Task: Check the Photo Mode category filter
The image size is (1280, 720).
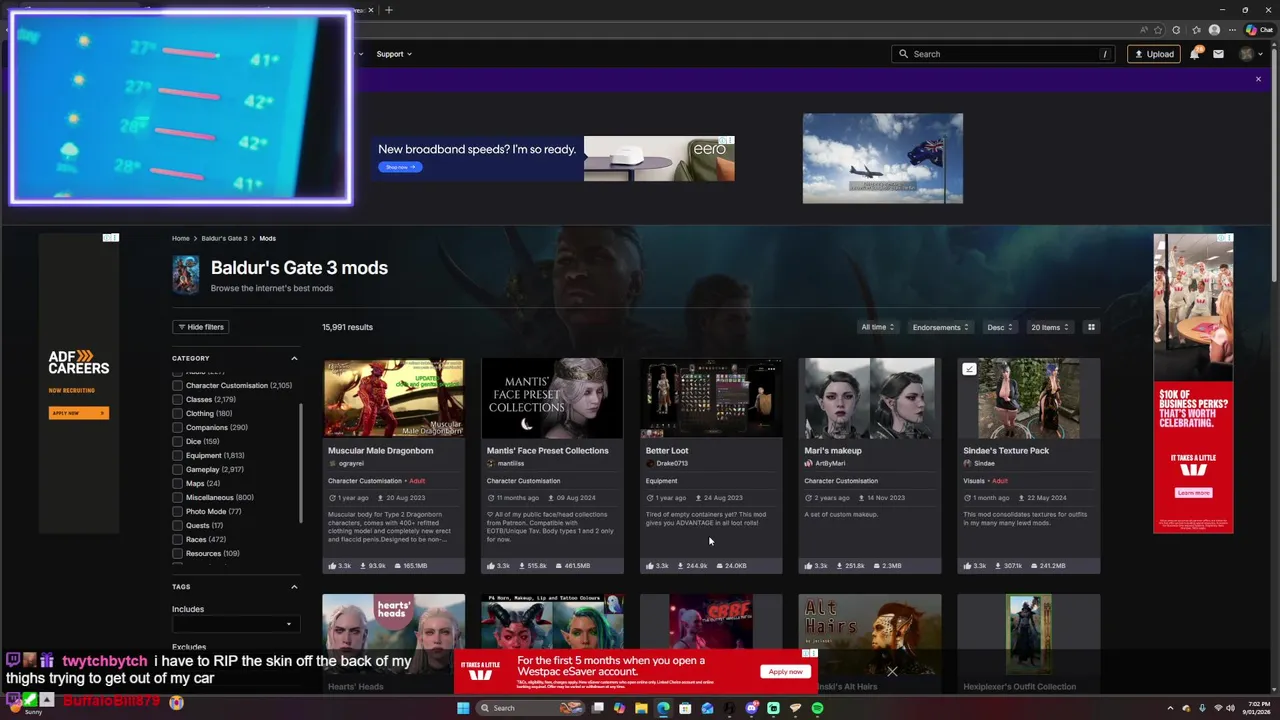Action: (177, 511)
